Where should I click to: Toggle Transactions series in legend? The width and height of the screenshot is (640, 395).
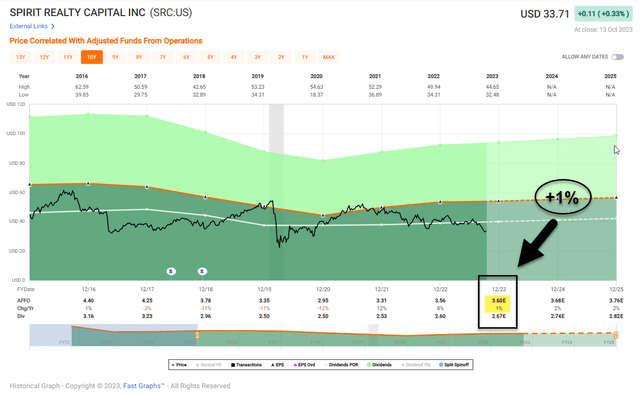(x=246, y=364)
